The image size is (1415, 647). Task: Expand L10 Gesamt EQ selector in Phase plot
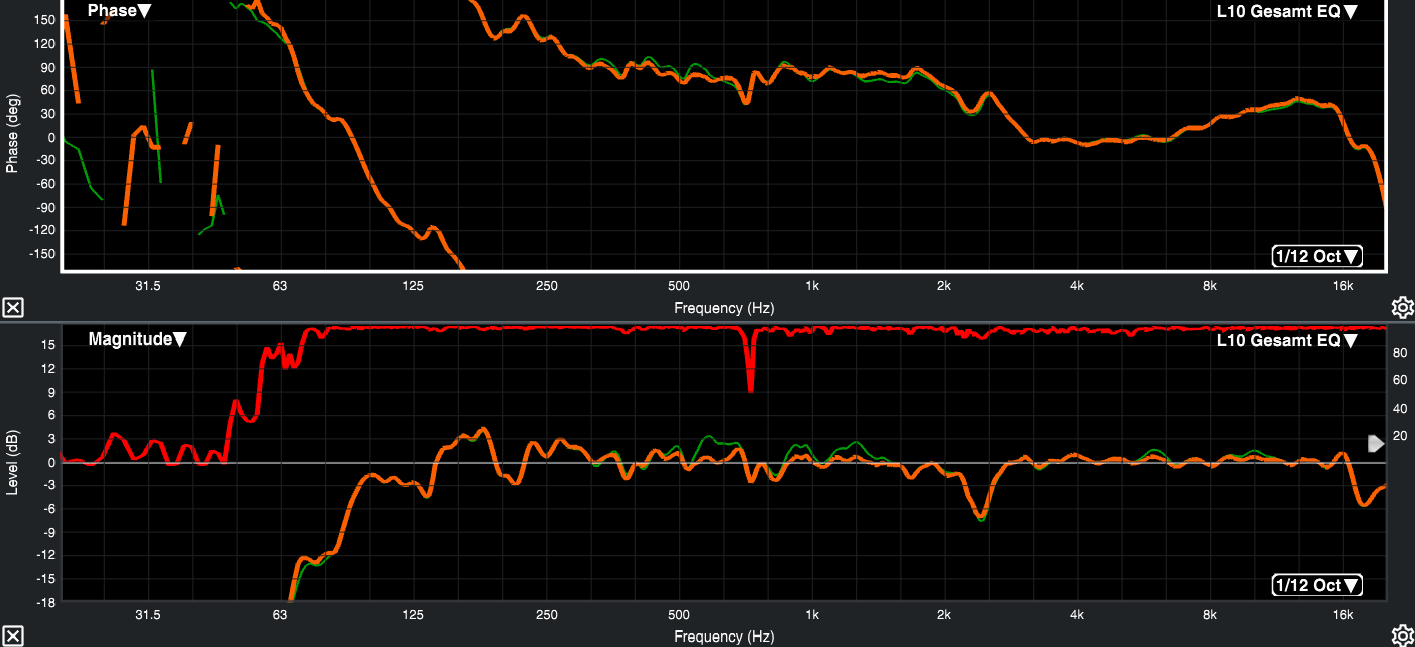click(1287, 12)
